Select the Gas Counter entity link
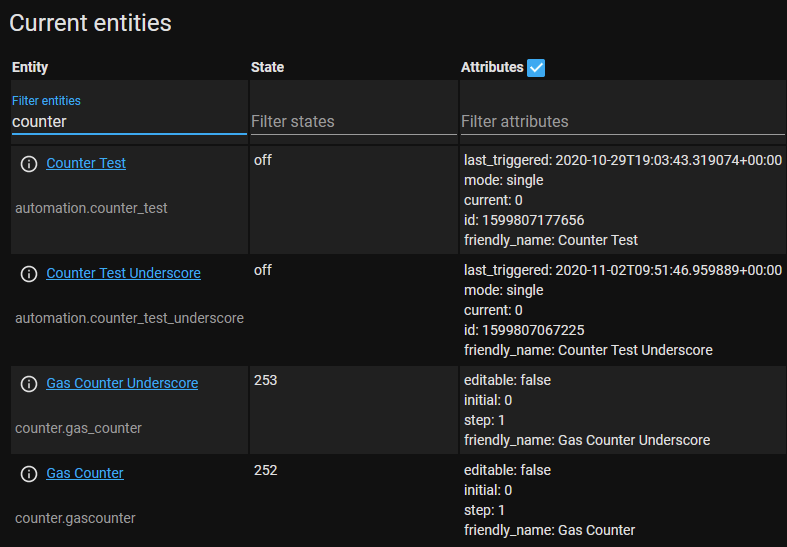Viewport: 787px width, 547px height. tap(85, 473)
